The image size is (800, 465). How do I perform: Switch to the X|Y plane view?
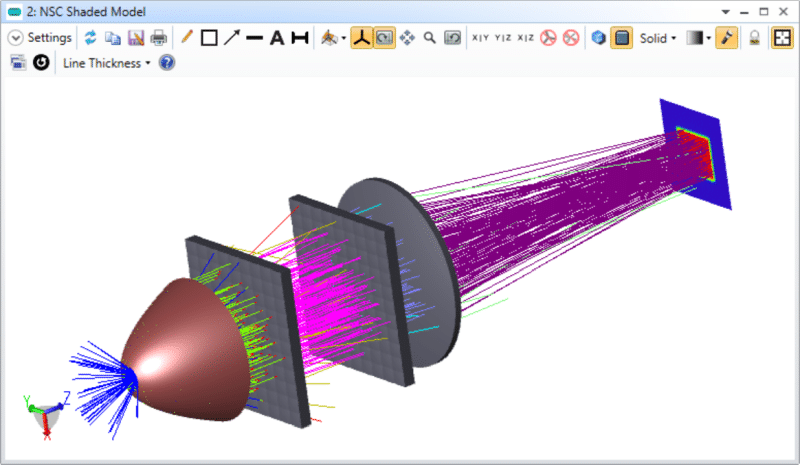pos(480,38)
